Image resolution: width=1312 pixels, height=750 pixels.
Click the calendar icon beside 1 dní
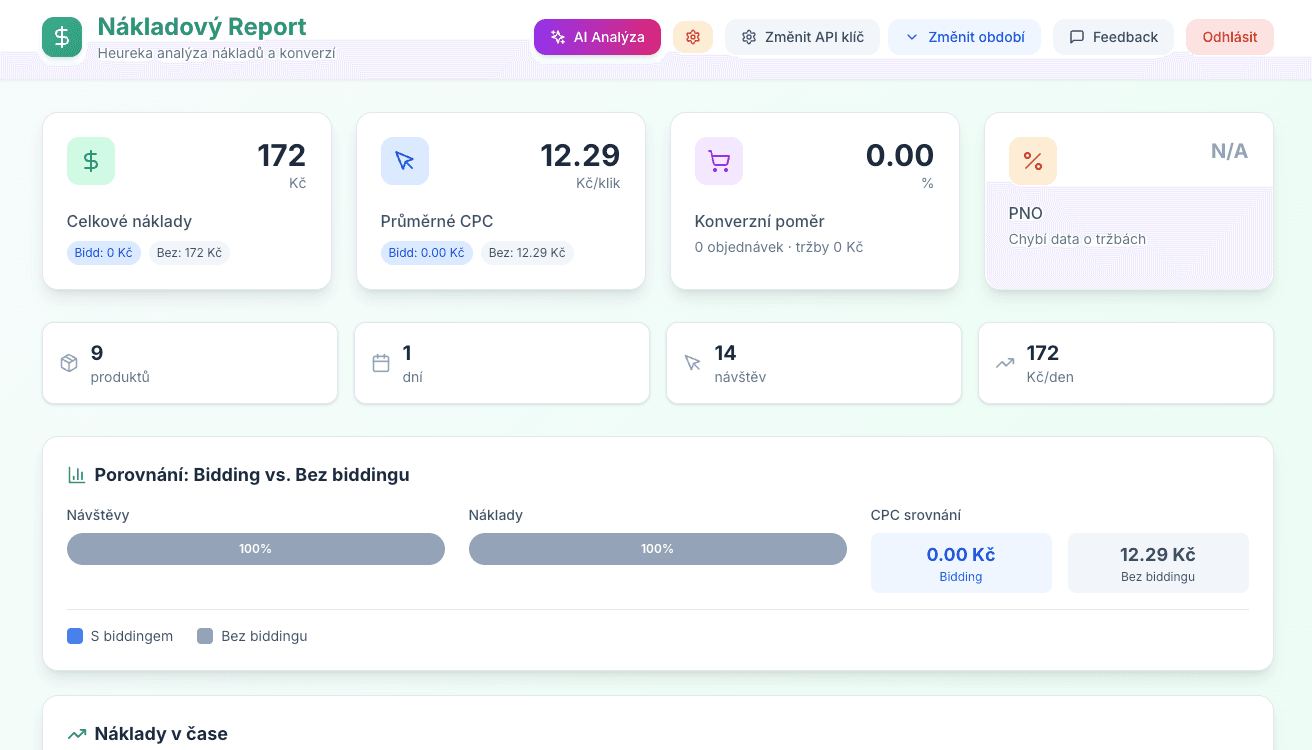point(381,363)
